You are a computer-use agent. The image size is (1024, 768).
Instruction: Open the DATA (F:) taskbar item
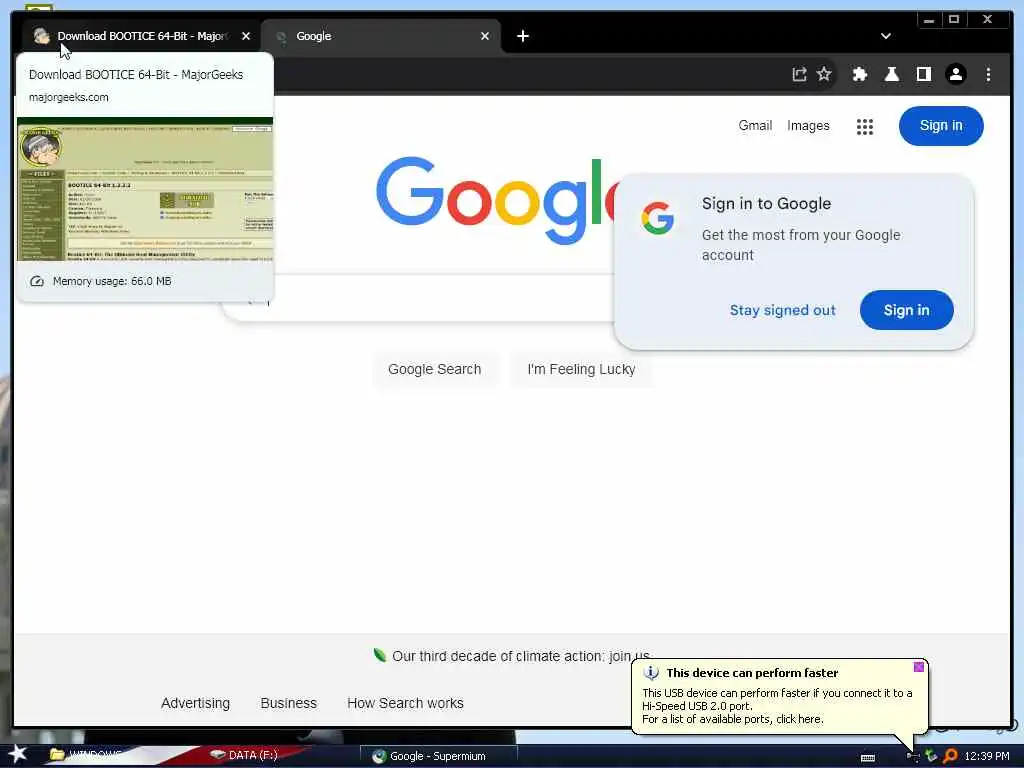tap(244, 755)
